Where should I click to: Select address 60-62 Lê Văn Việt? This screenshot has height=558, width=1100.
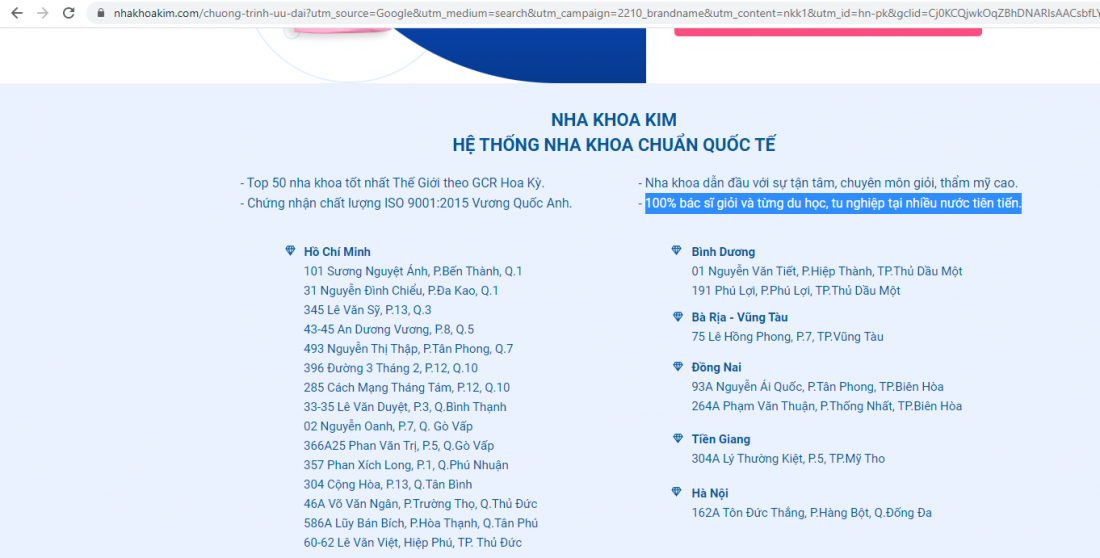[x=412, y=543]
